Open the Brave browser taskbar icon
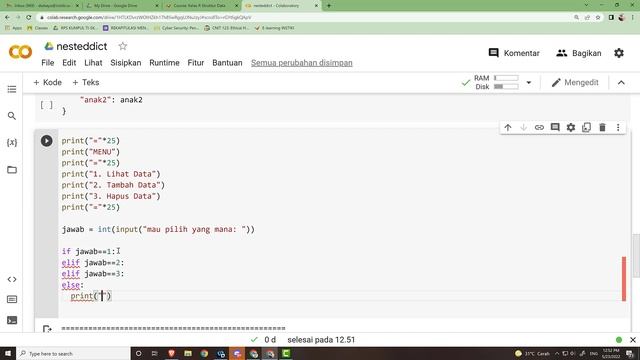Screen dimensions: 640x360 tap(171, 353)
